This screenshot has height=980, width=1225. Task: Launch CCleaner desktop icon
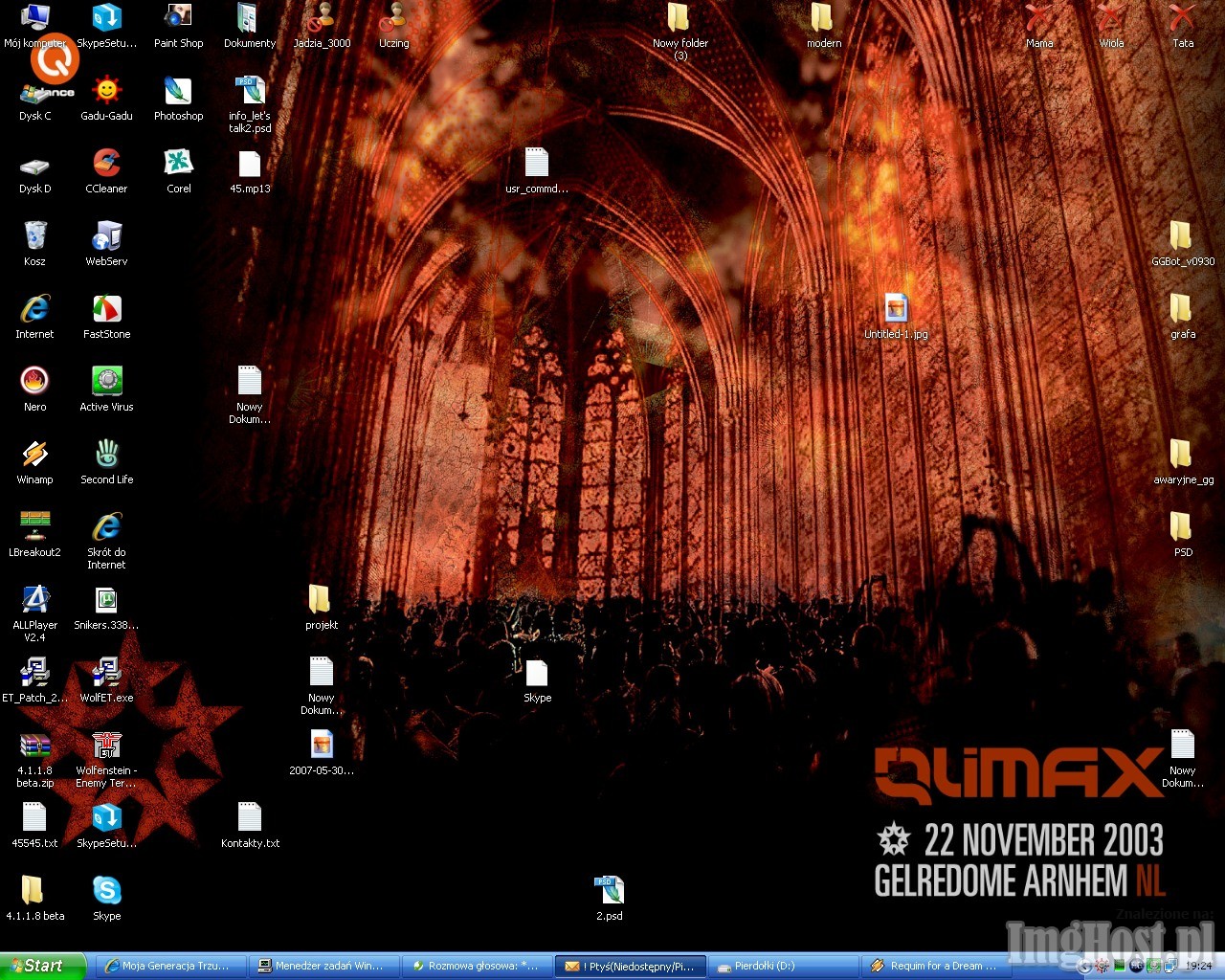click(x=106, y=171)
